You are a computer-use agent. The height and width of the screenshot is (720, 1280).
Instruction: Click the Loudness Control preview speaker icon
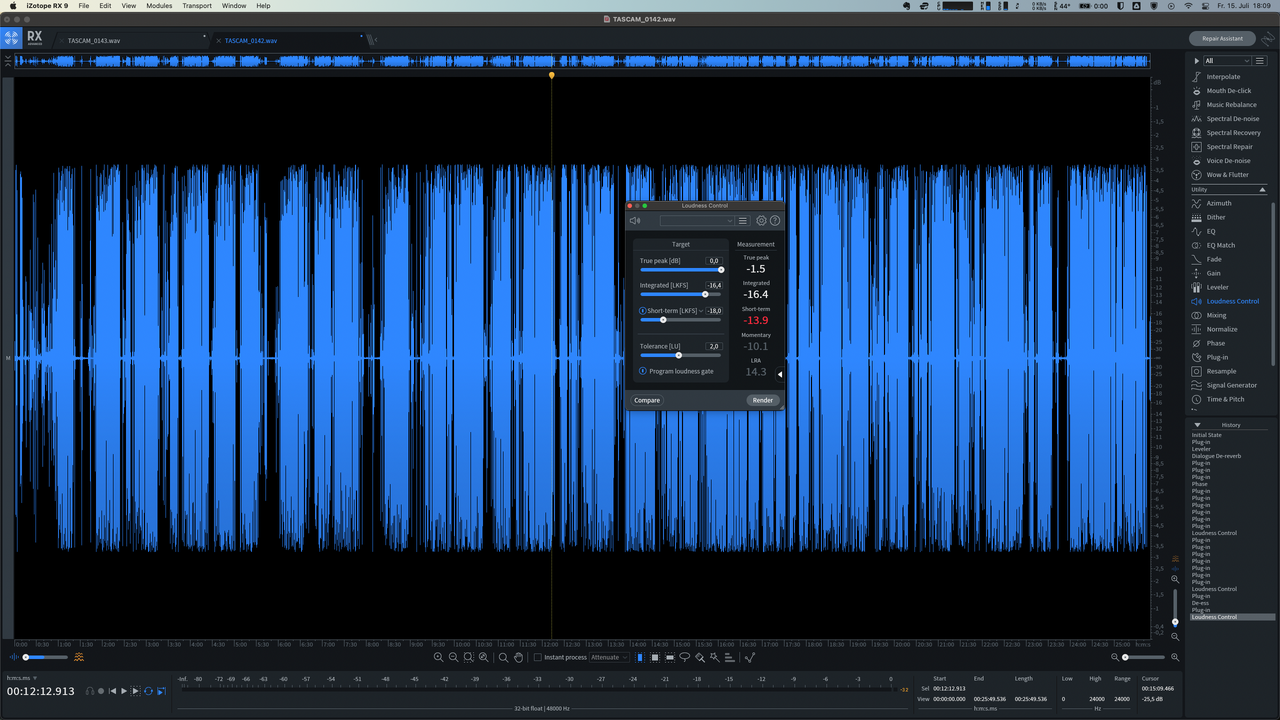635,221
